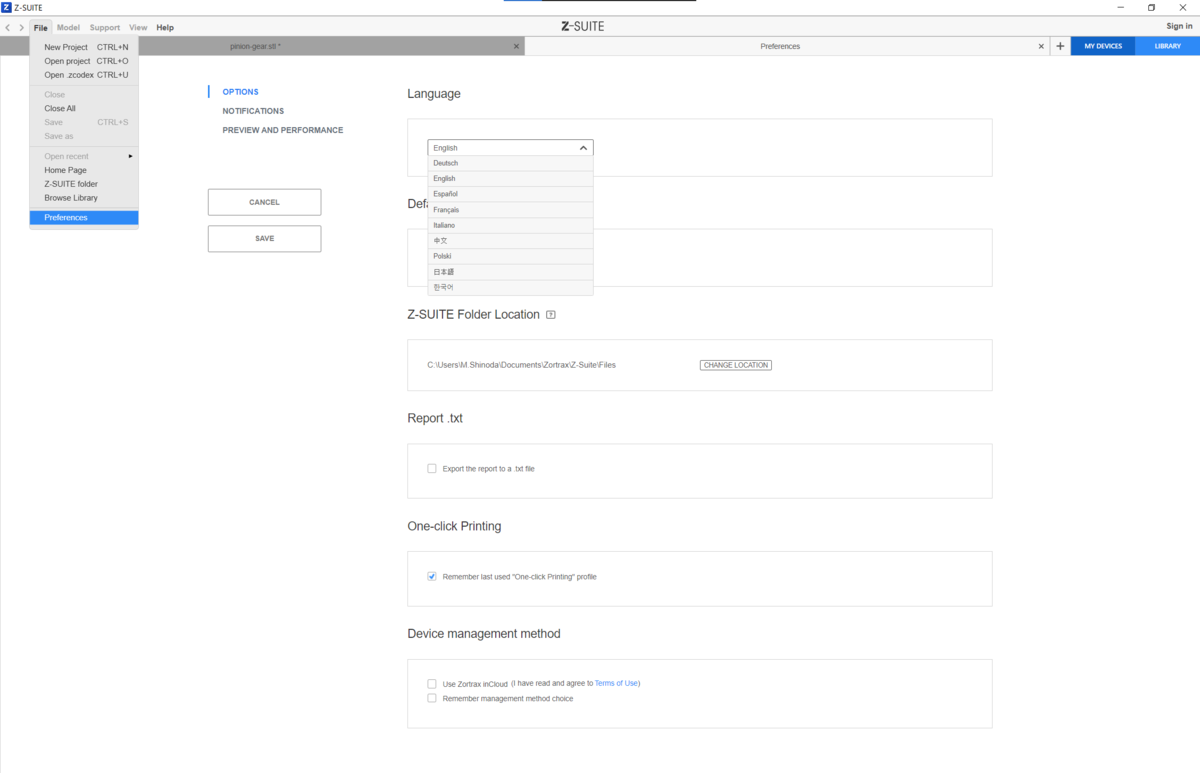
Task: Click the Z-SUITE logo icon in title bar
Action: point(7,7)
